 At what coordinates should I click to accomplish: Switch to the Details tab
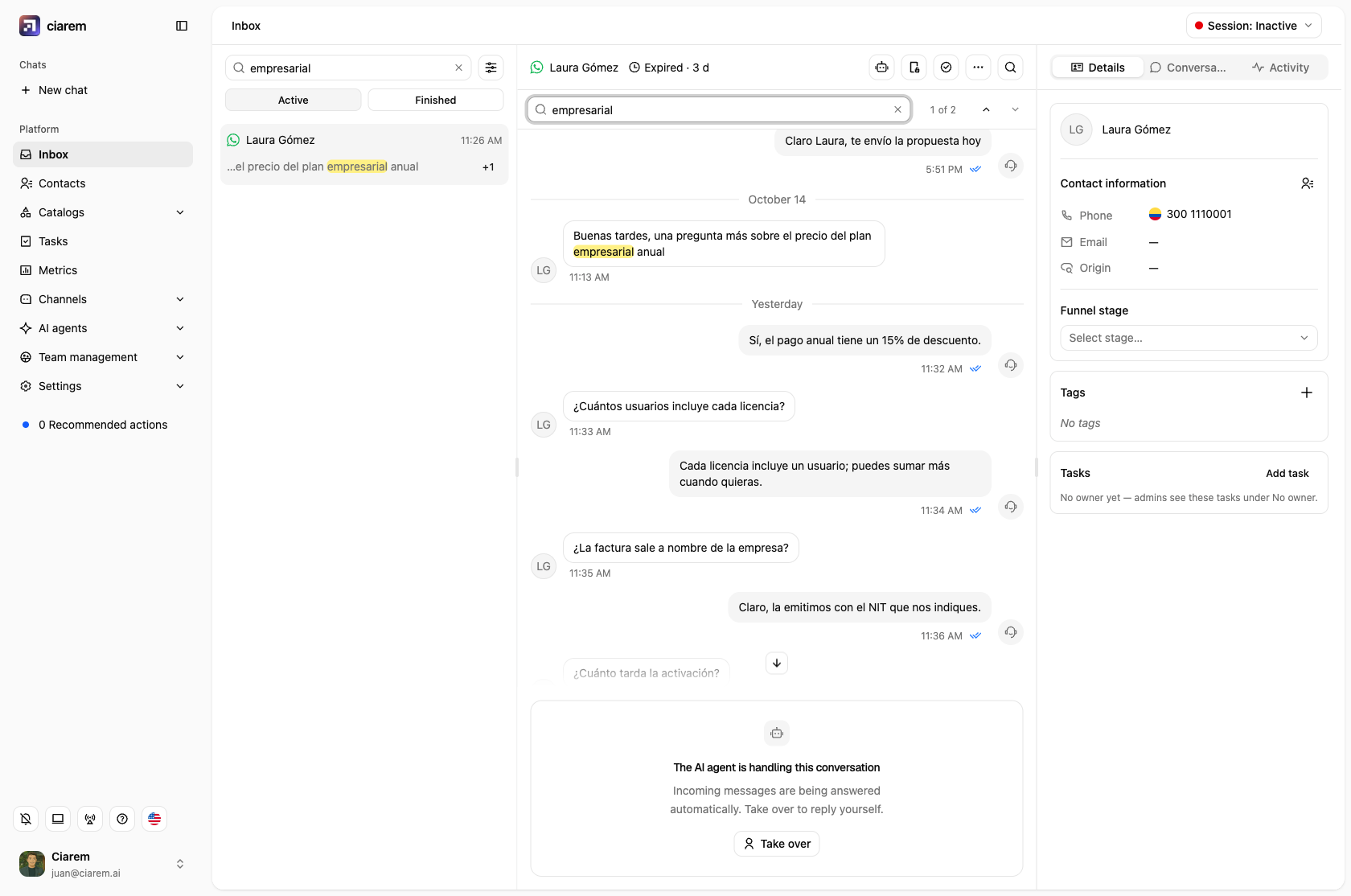(1098, 68)
